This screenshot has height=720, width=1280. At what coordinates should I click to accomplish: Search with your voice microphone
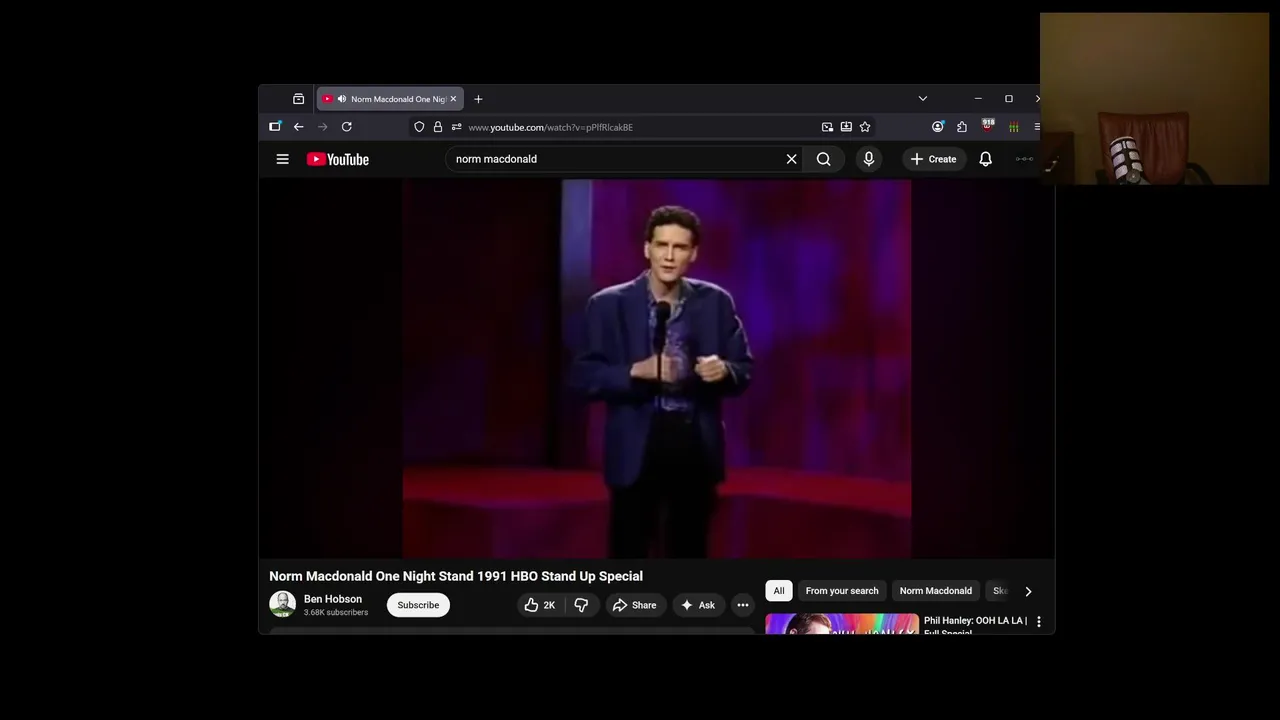coord(868,159)
